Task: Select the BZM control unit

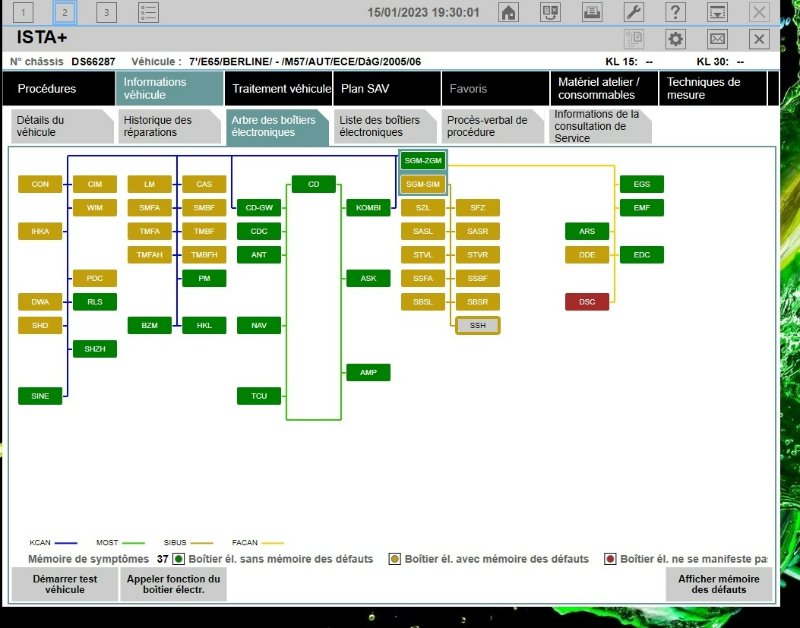Action: click(149, 325)
